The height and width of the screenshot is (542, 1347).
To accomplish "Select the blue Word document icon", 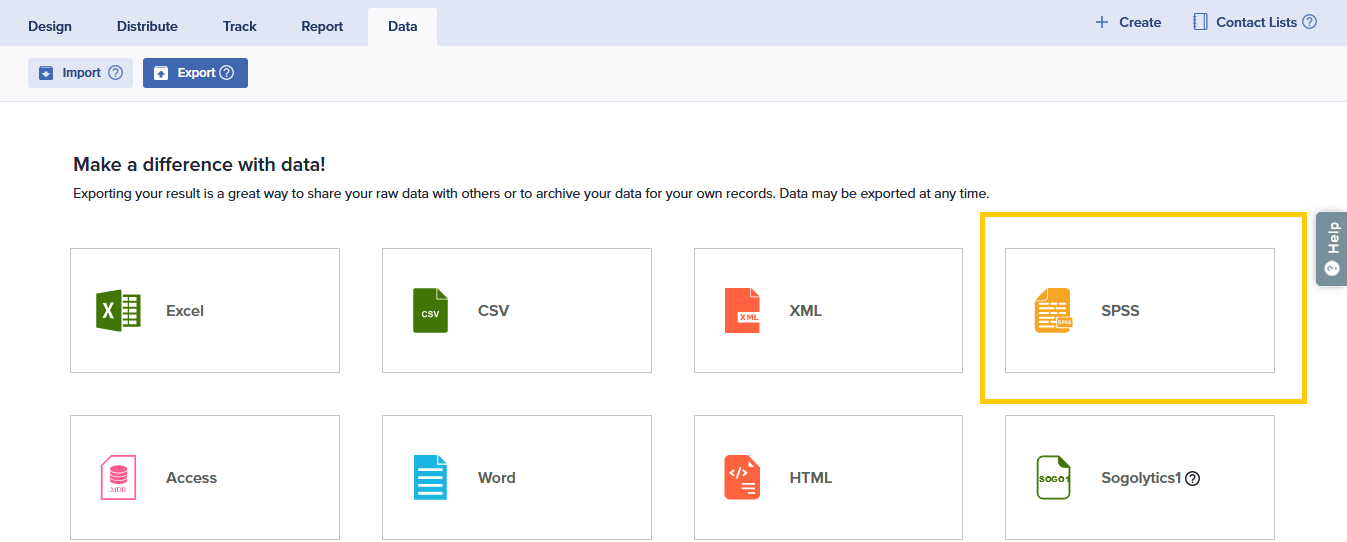I will tap(430, 478).
